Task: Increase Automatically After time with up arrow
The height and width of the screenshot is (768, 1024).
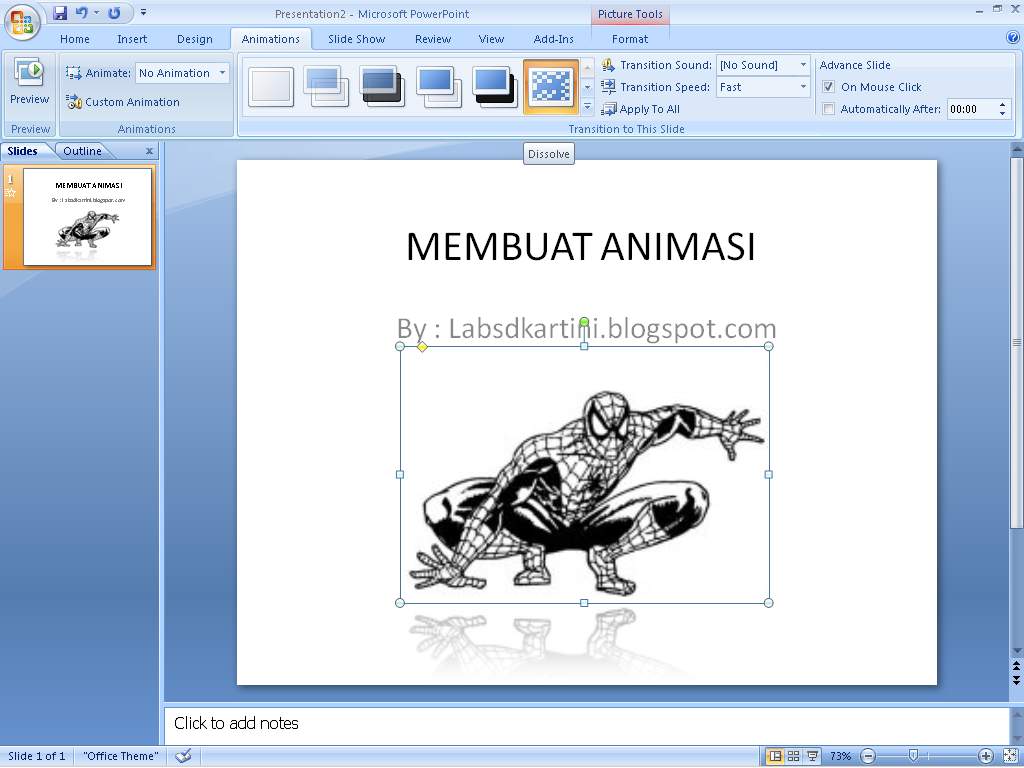Action: tap(1002, 104)
